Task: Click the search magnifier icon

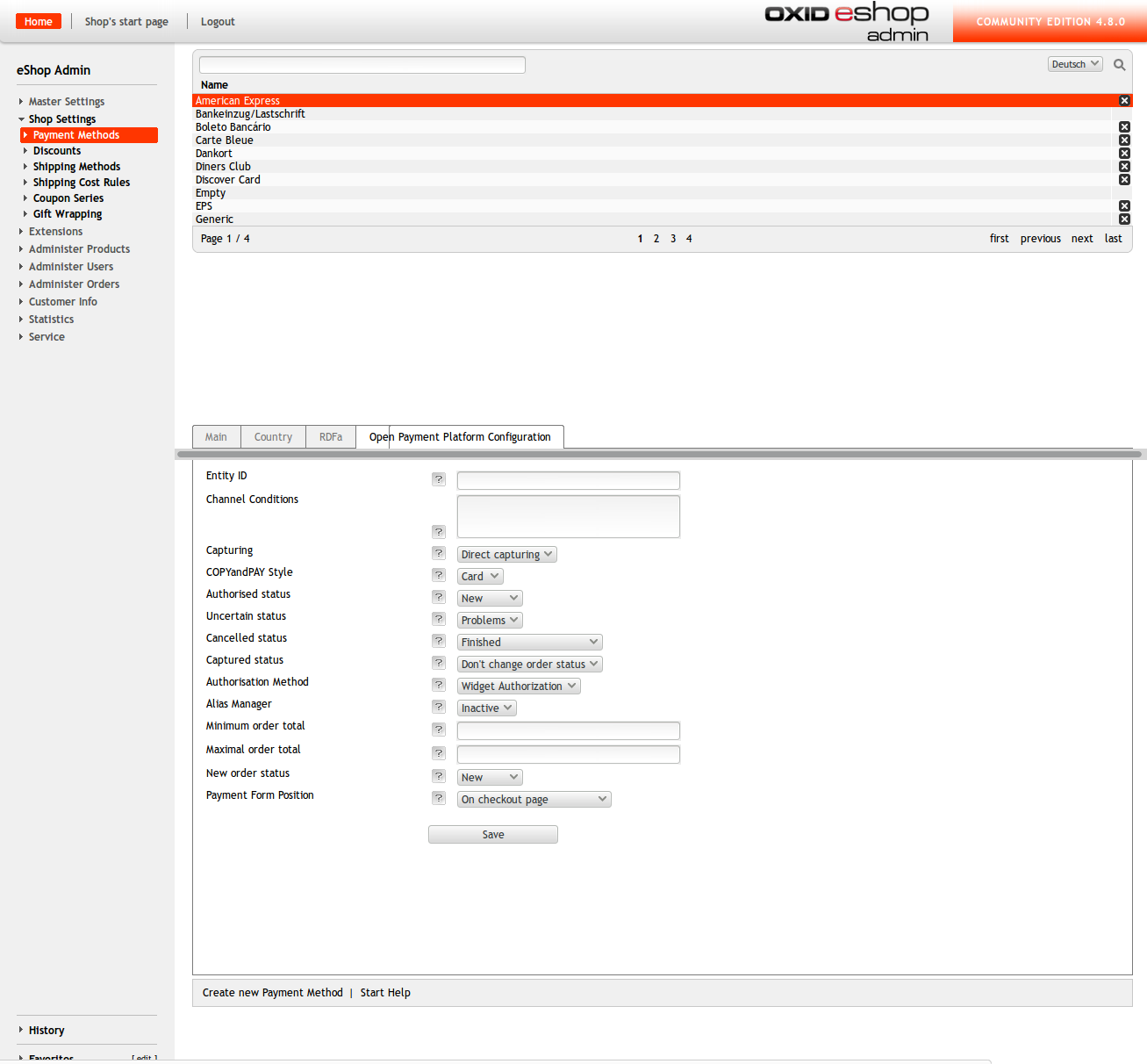Action: [1119, 65]
